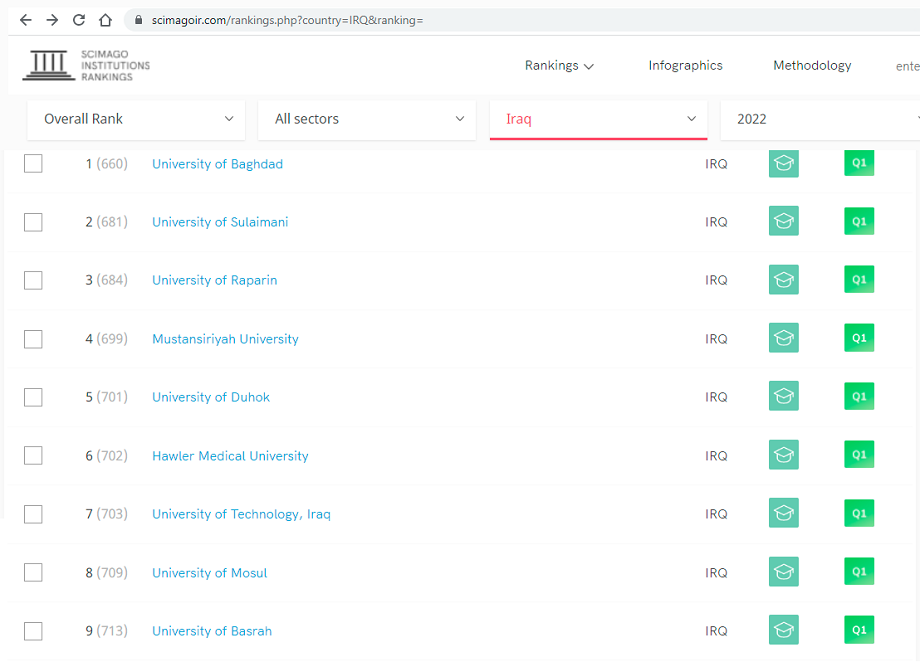Tick the University of Technology, Iraq checkbox
Screen dimensions: 920x662
33,514
